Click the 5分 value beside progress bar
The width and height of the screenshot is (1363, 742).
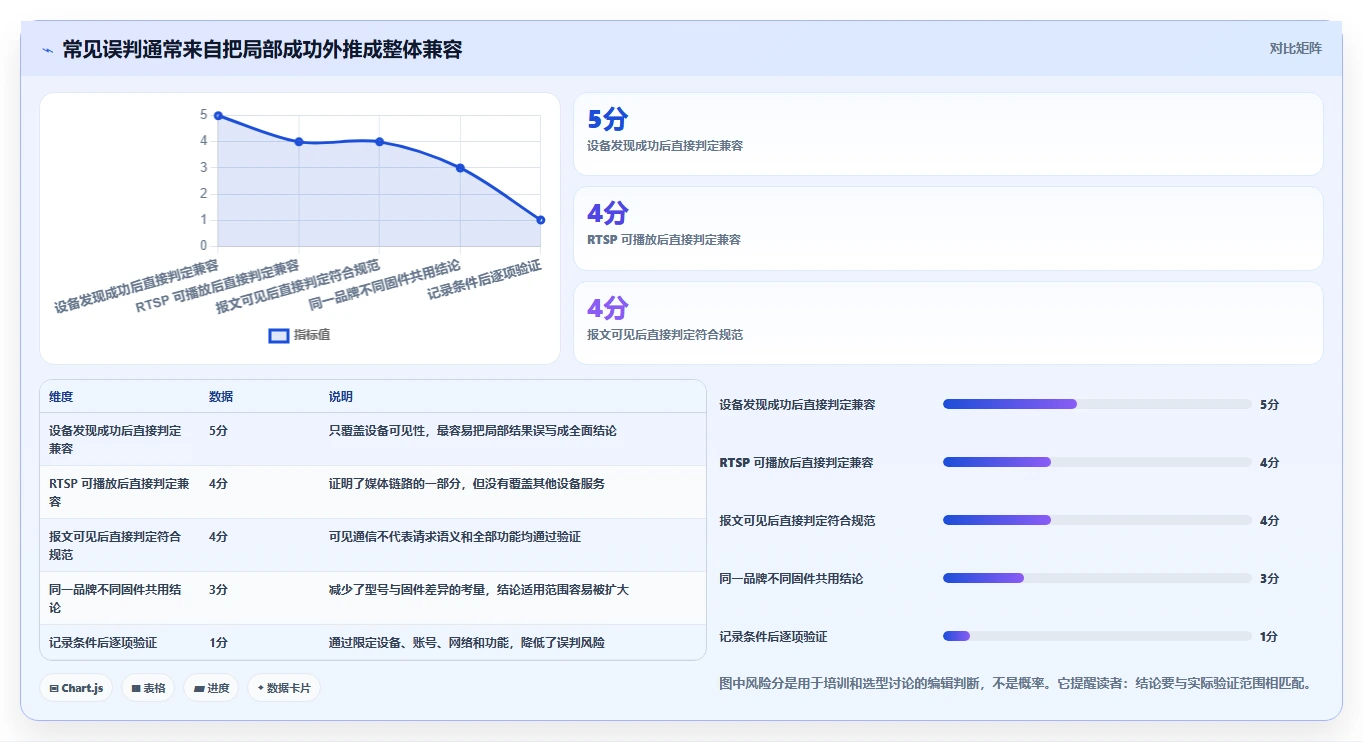click(x=1270, y=404)
